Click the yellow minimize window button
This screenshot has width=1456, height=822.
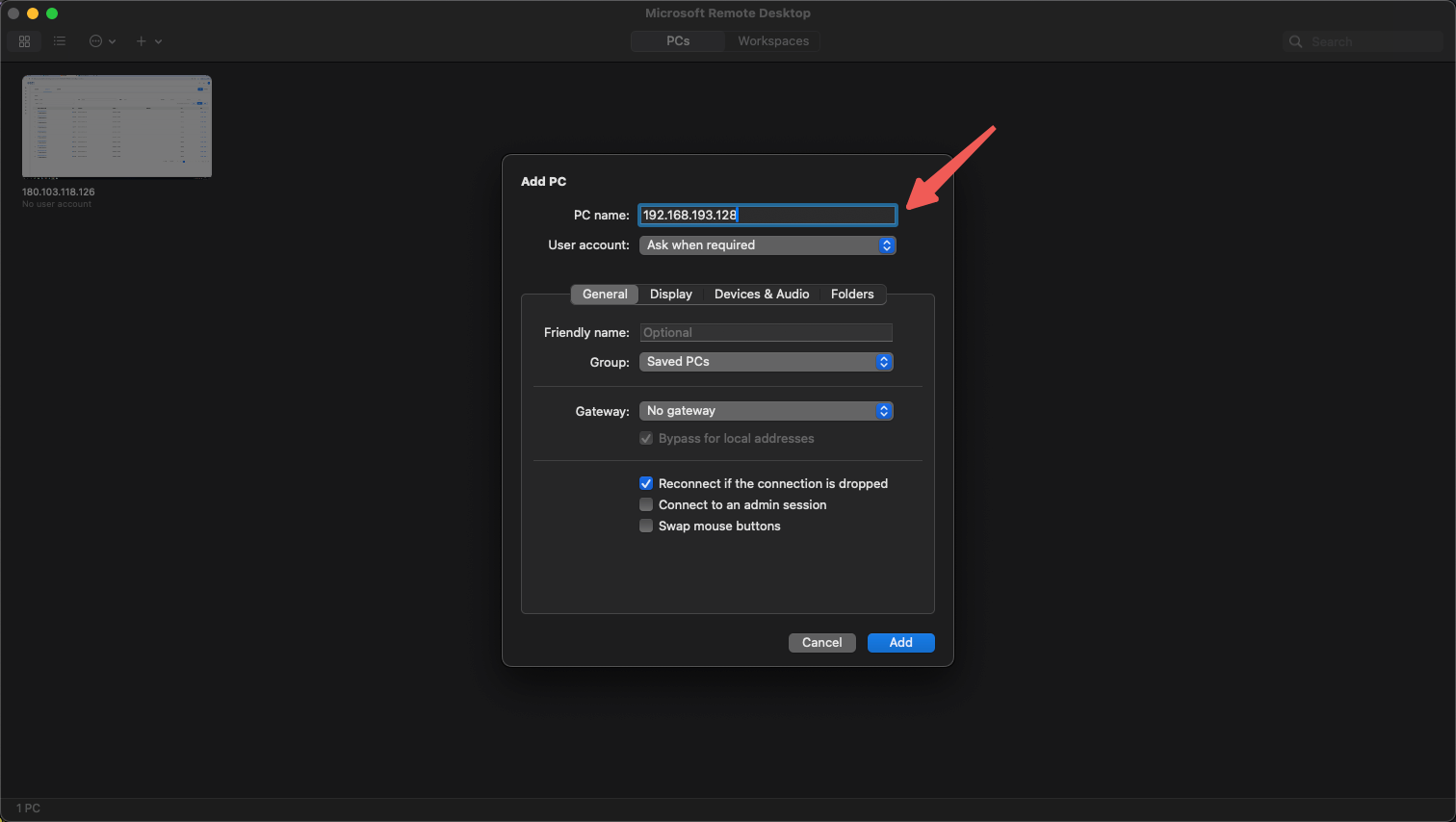click(33, 13)
